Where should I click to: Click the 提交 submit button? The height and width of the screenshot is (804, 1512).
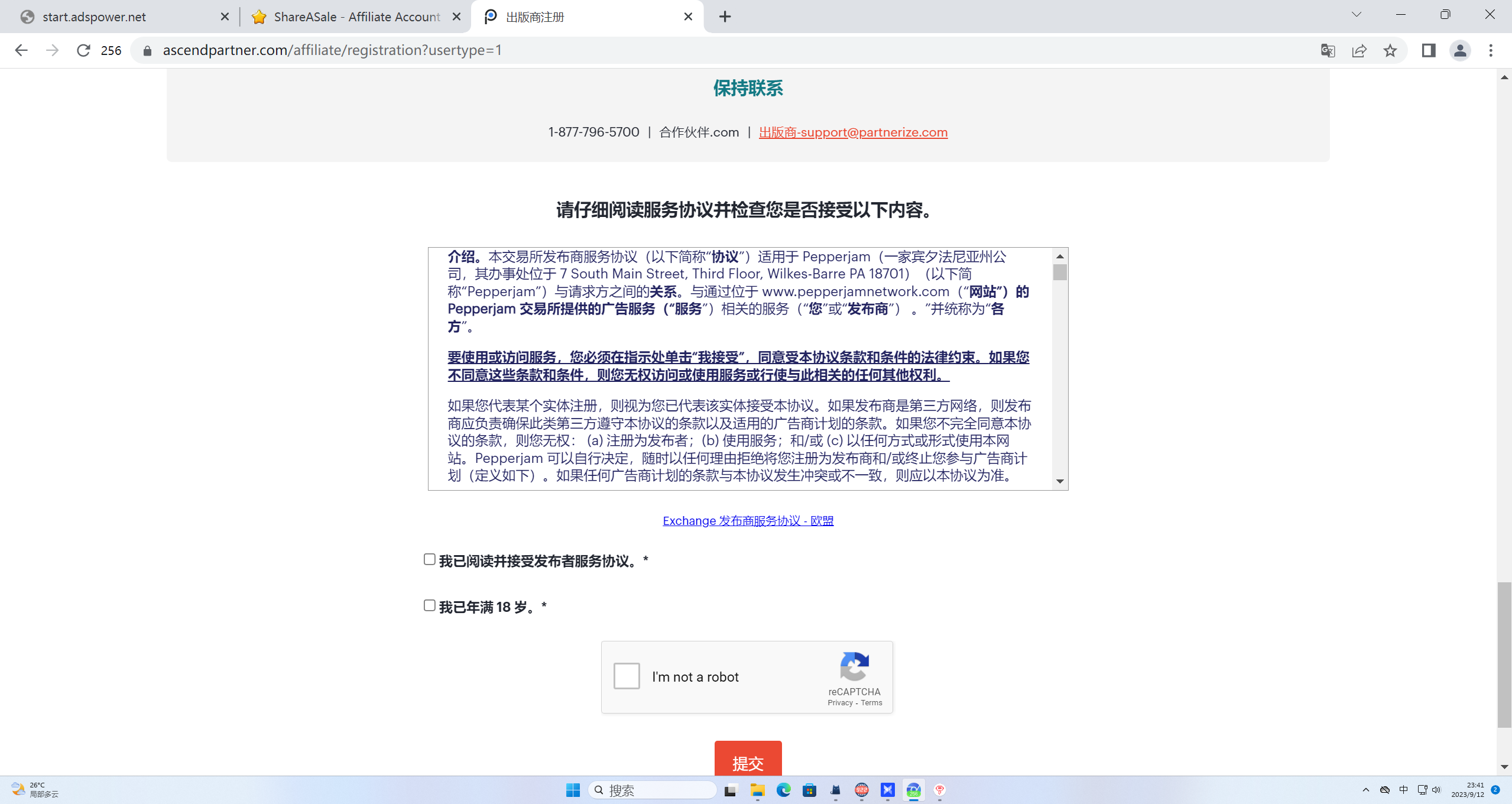pyautogui.click(x=747, y=763)
